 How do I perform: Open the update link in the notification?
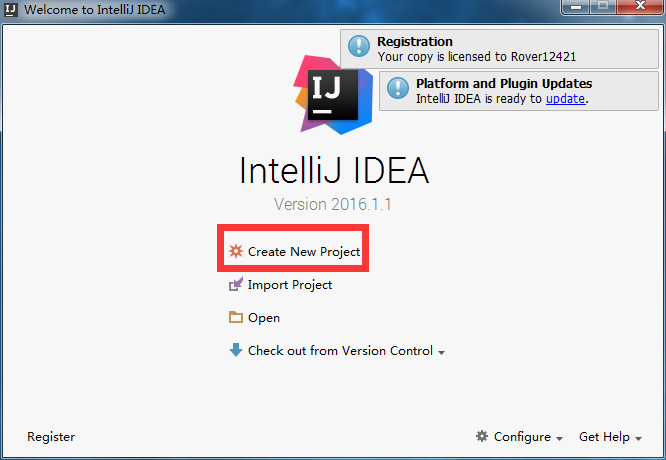click(x=565, y=99)
